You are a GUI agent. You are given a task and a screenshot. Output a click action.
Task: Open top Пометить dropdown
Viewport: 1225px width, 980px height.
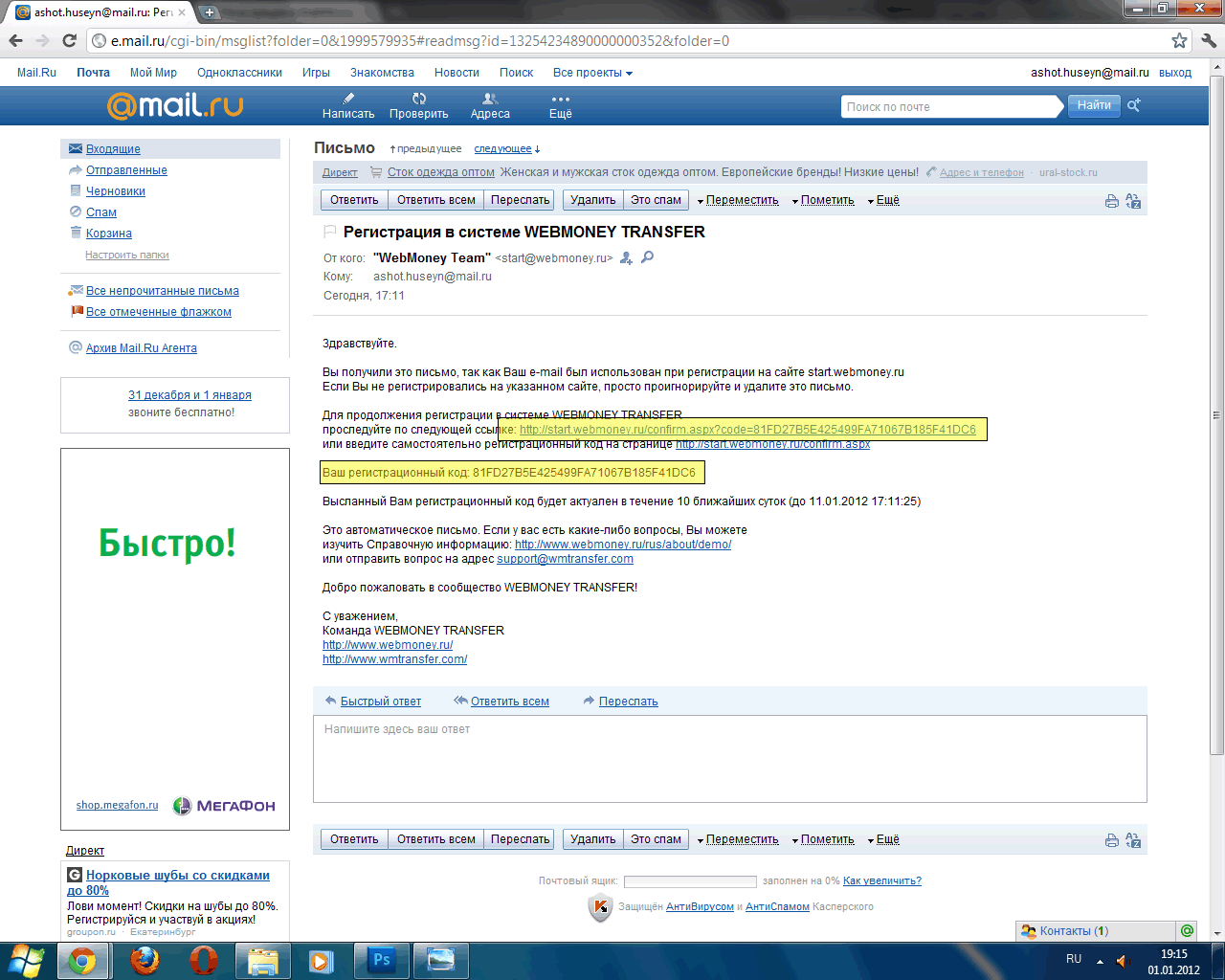pos(823,200)
